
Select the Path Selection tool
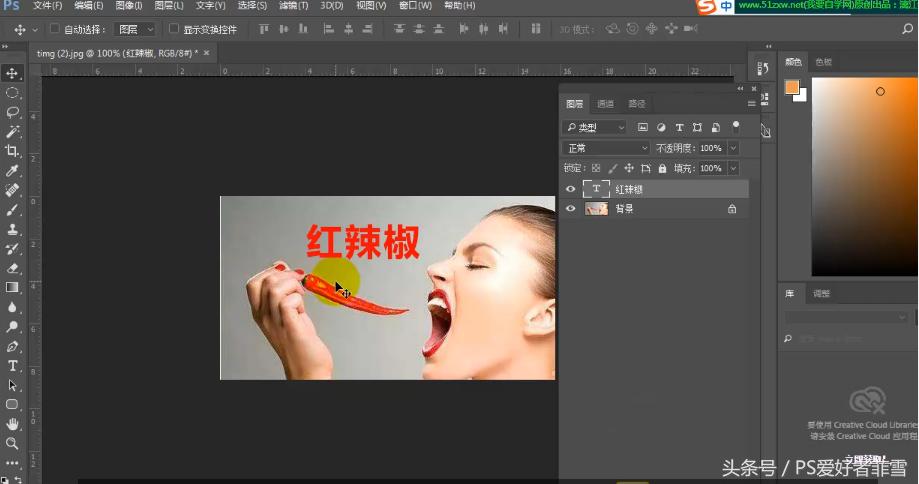[12, 385]
